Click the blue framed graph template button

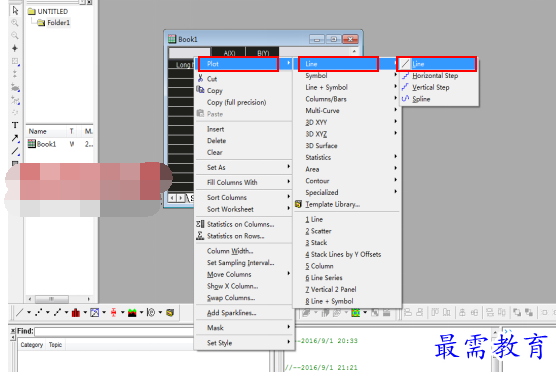[95, 312]
